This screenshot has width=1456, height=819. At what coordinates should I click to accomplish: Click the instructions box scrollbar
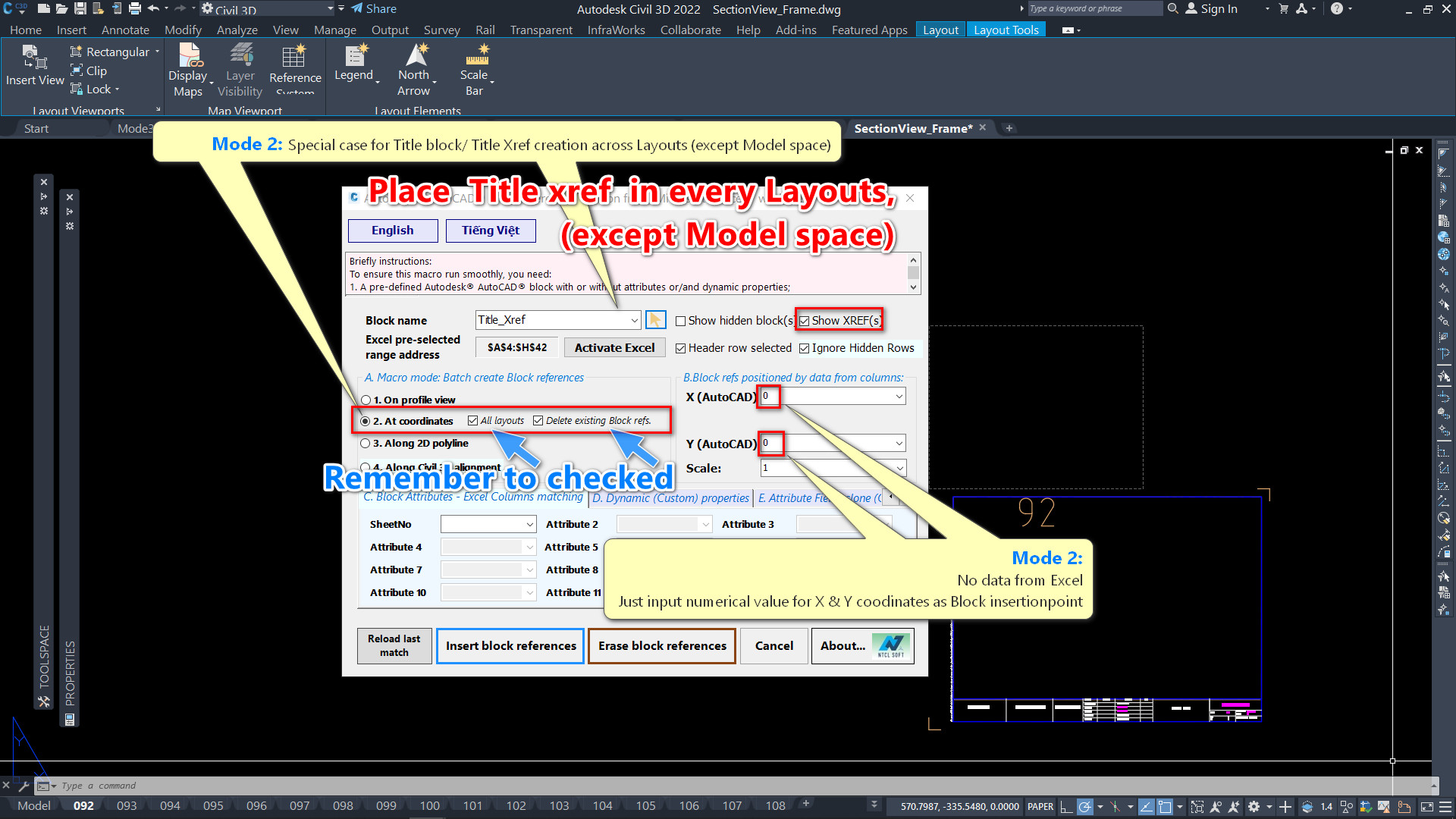click(913, 273)
